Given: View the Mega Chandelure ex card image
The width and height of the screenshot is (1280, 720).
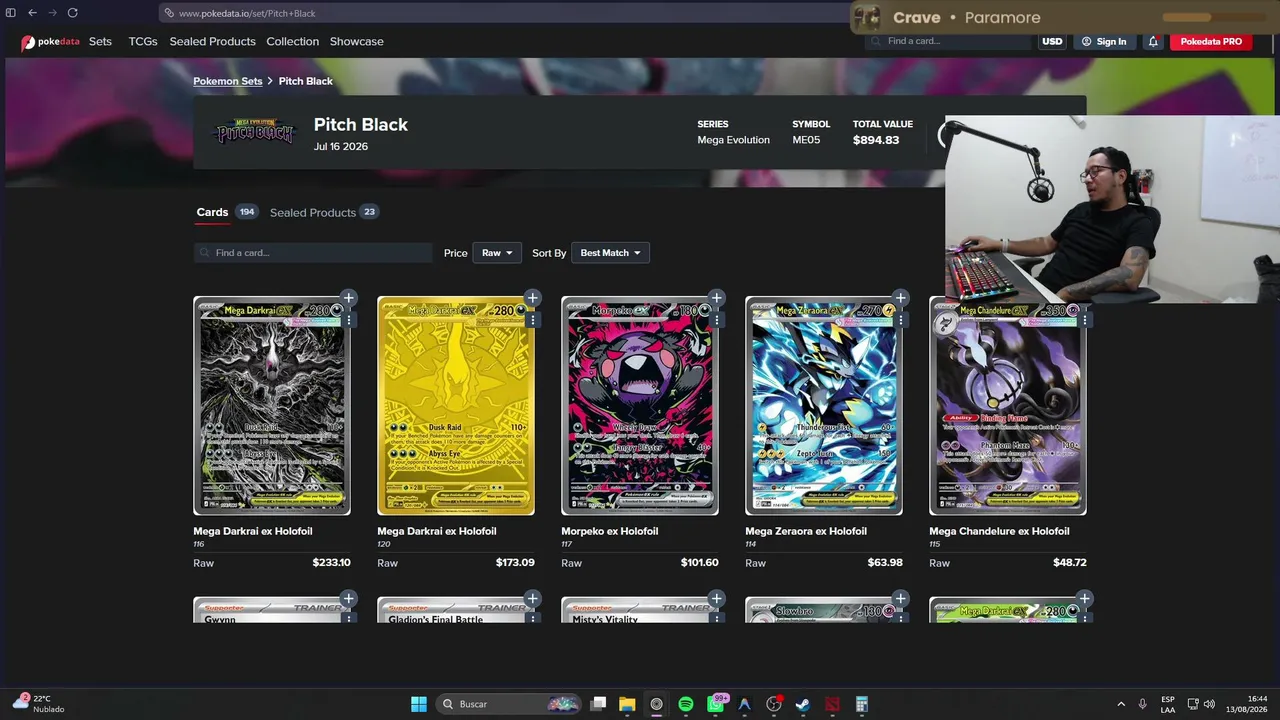Looking at the screenshot, I should (x=1008, y=406).
